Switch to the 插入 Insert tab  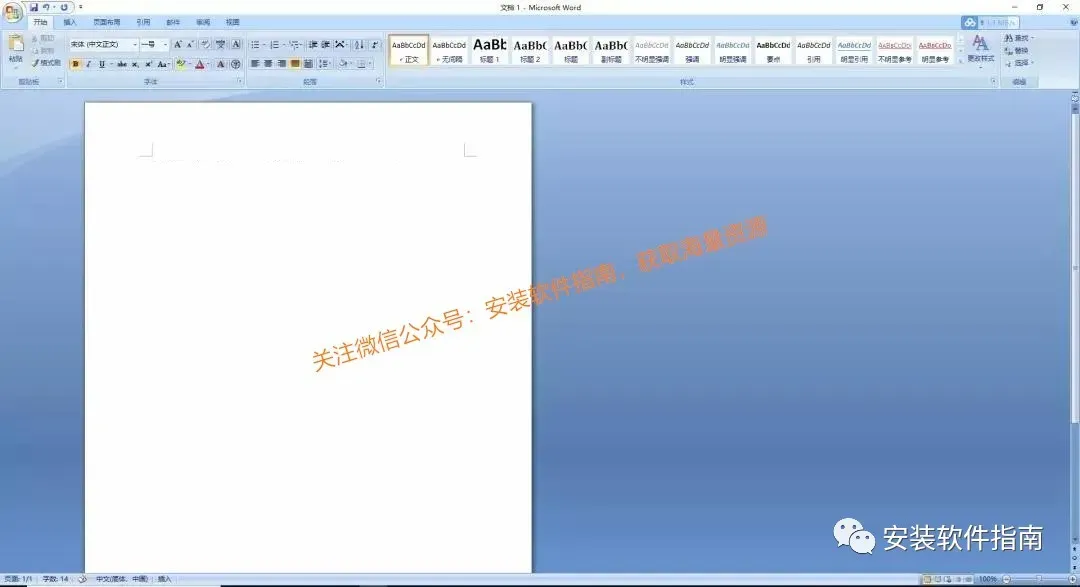coord(70,23)
